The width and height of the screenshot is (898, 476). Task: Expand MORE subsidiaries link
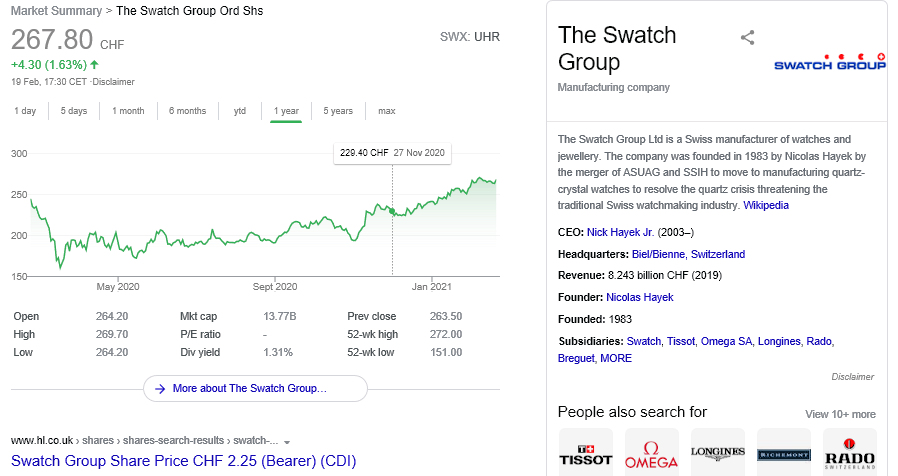(x=616, y=358)
